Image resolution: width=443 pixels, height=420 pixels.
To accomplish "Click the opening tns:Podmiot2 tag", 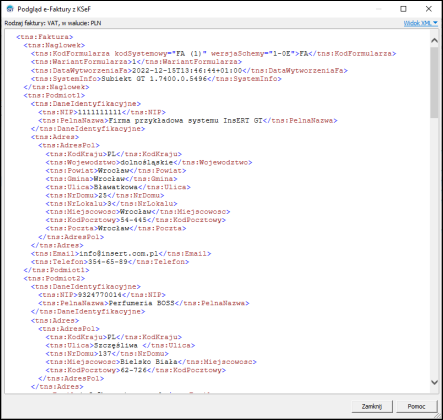I will pyautogui.click(x=54, y=278).
